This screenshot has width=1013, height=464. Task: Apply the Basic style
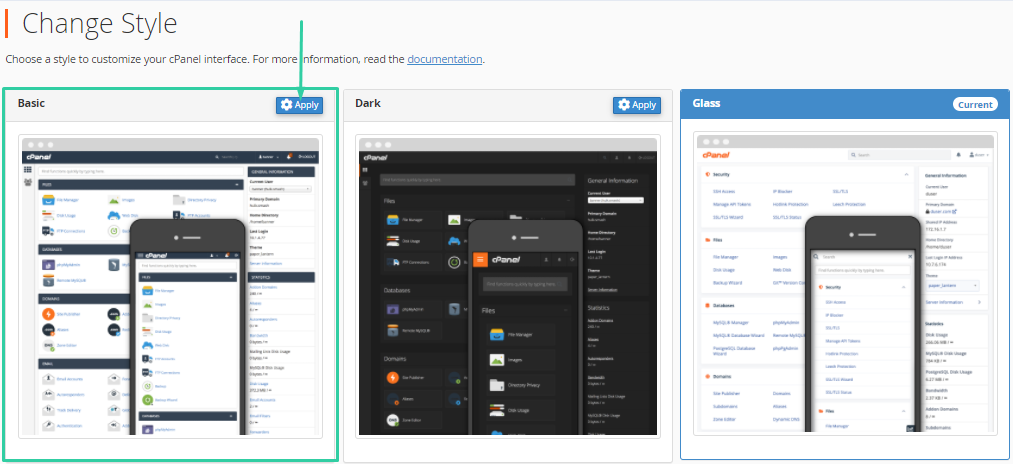pos(299,105)
